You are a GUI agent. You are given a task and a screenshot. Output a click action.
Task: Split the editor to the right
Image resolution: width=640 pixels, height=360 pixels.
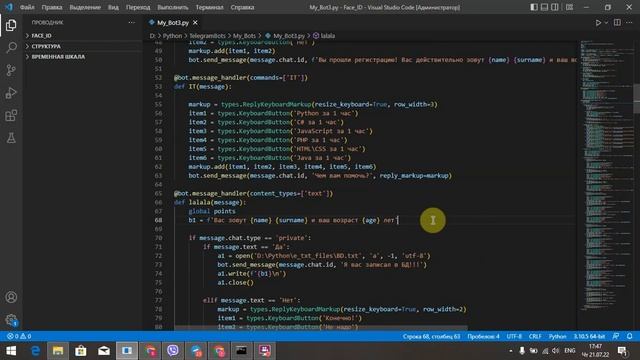click(x=617, y=23)
